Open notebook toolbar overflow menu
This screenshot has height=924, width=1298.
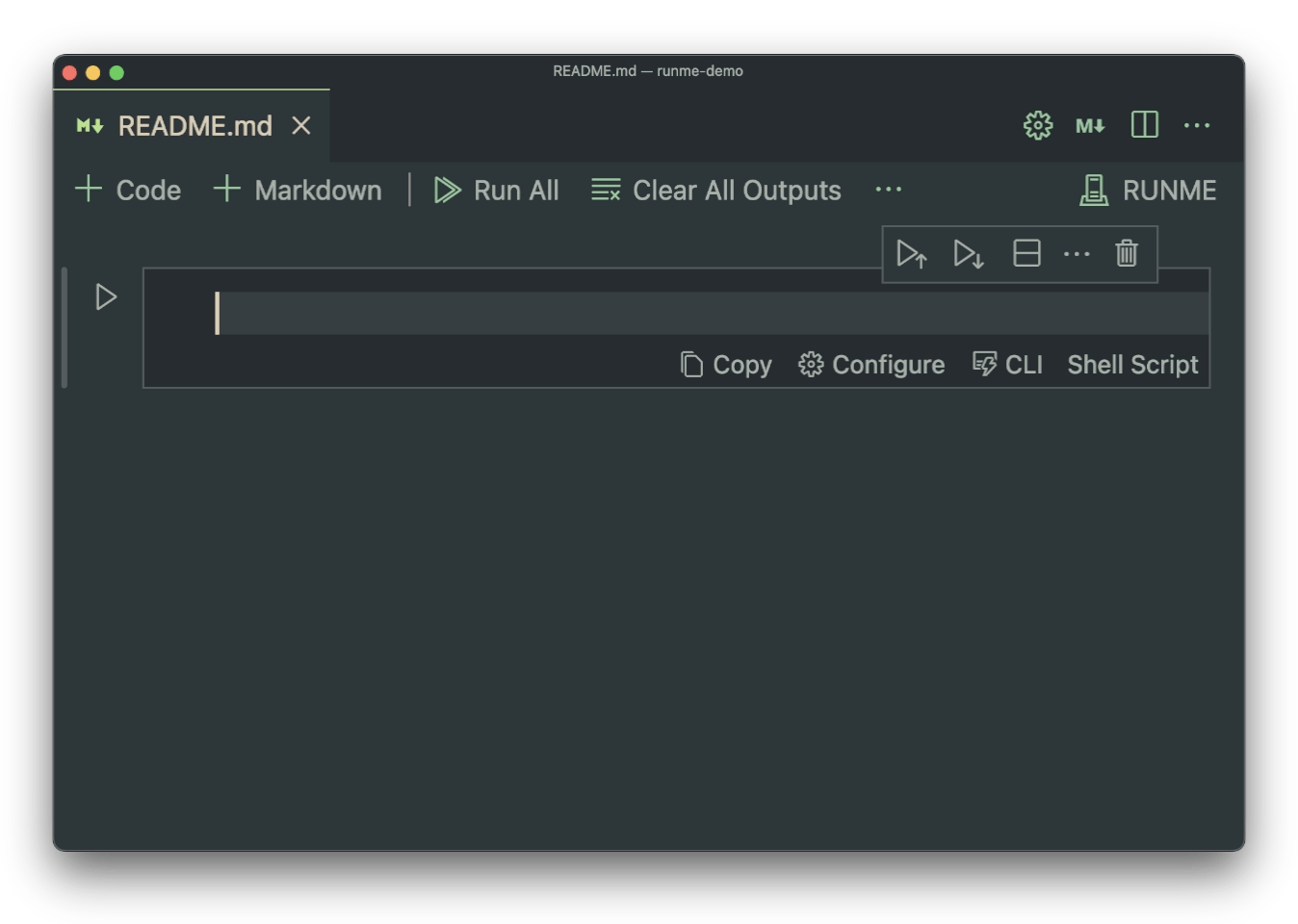click(889, 190)
